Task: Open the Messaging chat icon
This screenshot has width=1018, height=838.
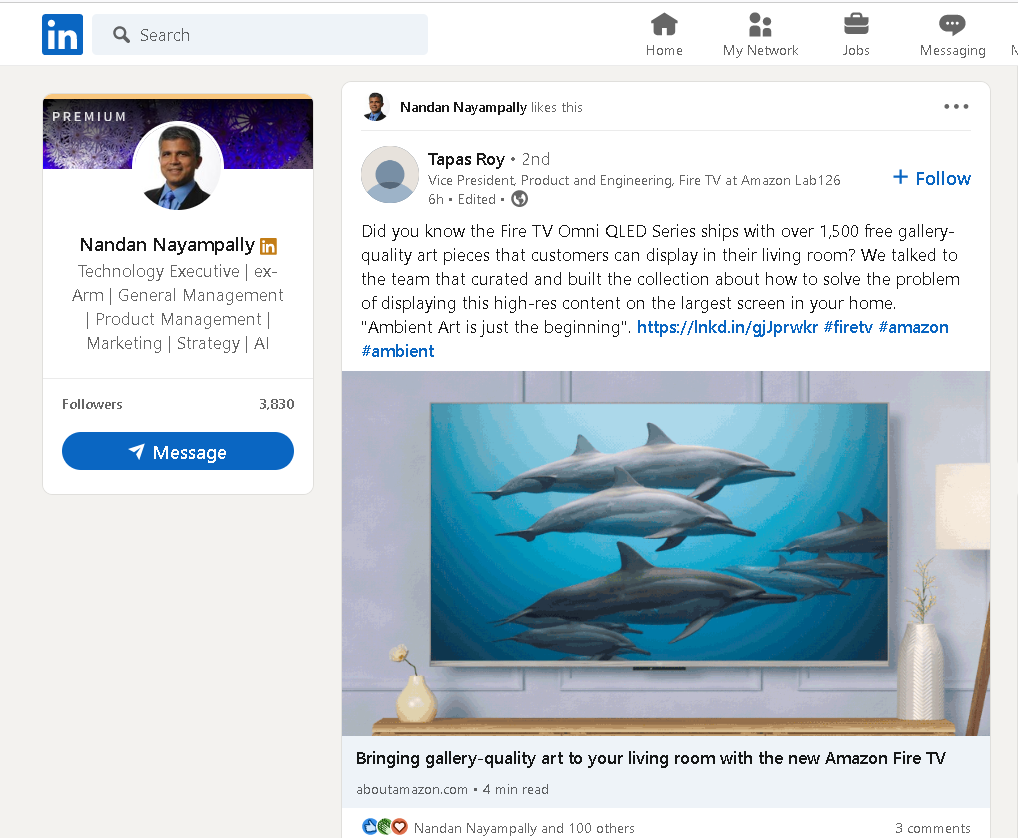Action: (x=952, y=24)
